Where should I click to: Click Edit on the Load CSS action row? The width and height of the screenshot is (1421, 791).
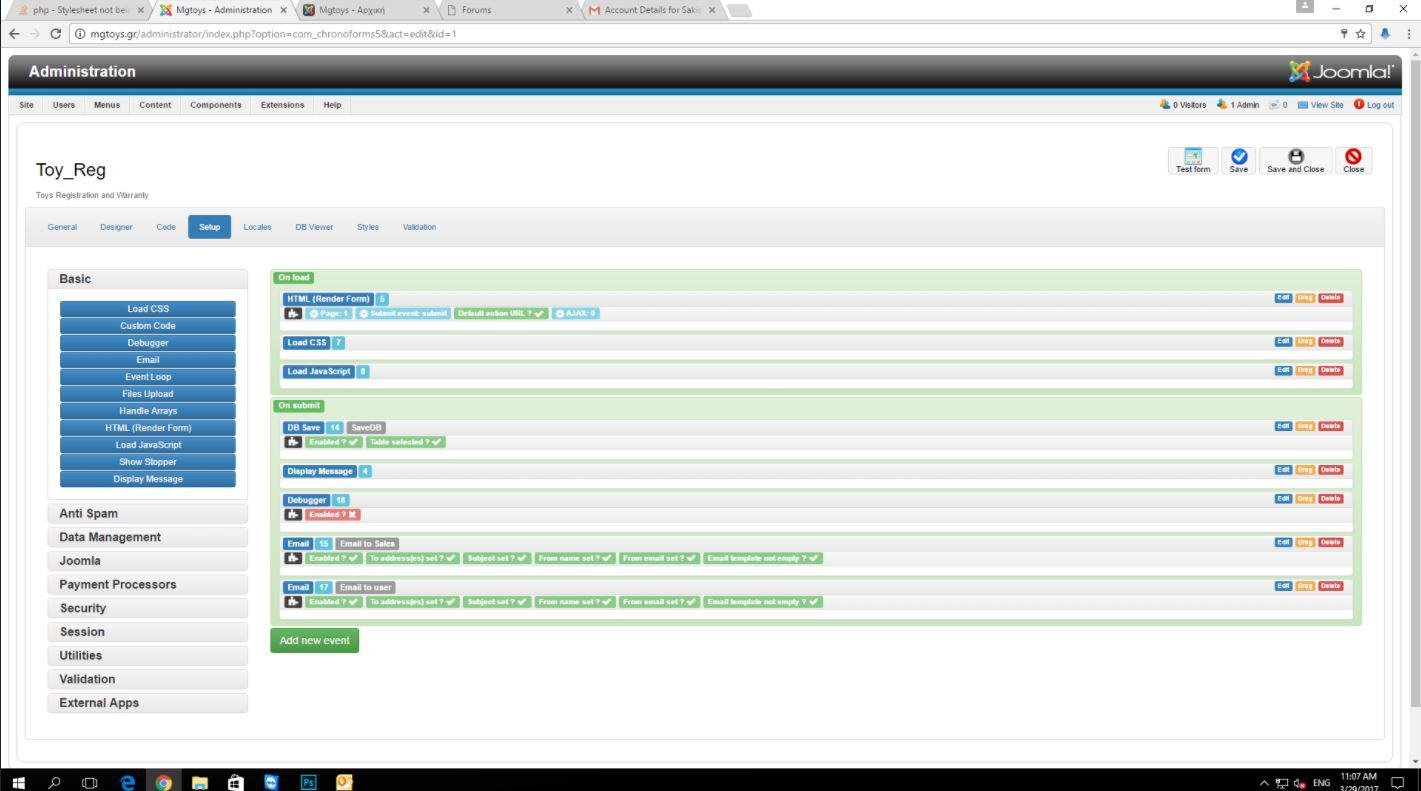[1283, 341]
